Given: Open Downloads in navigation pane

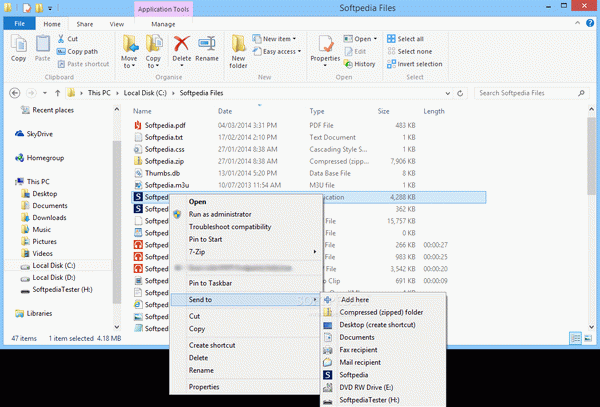Looking at the screenshot, I should [x=44, y=218].
